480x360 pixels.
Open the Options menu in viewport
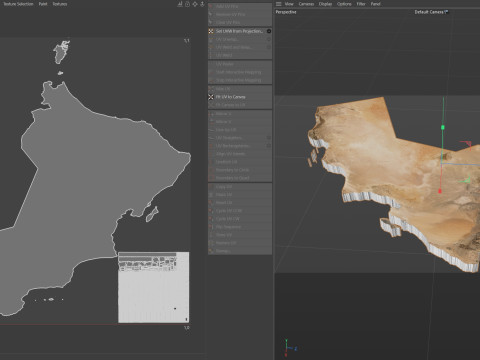[x=344, y=4]
